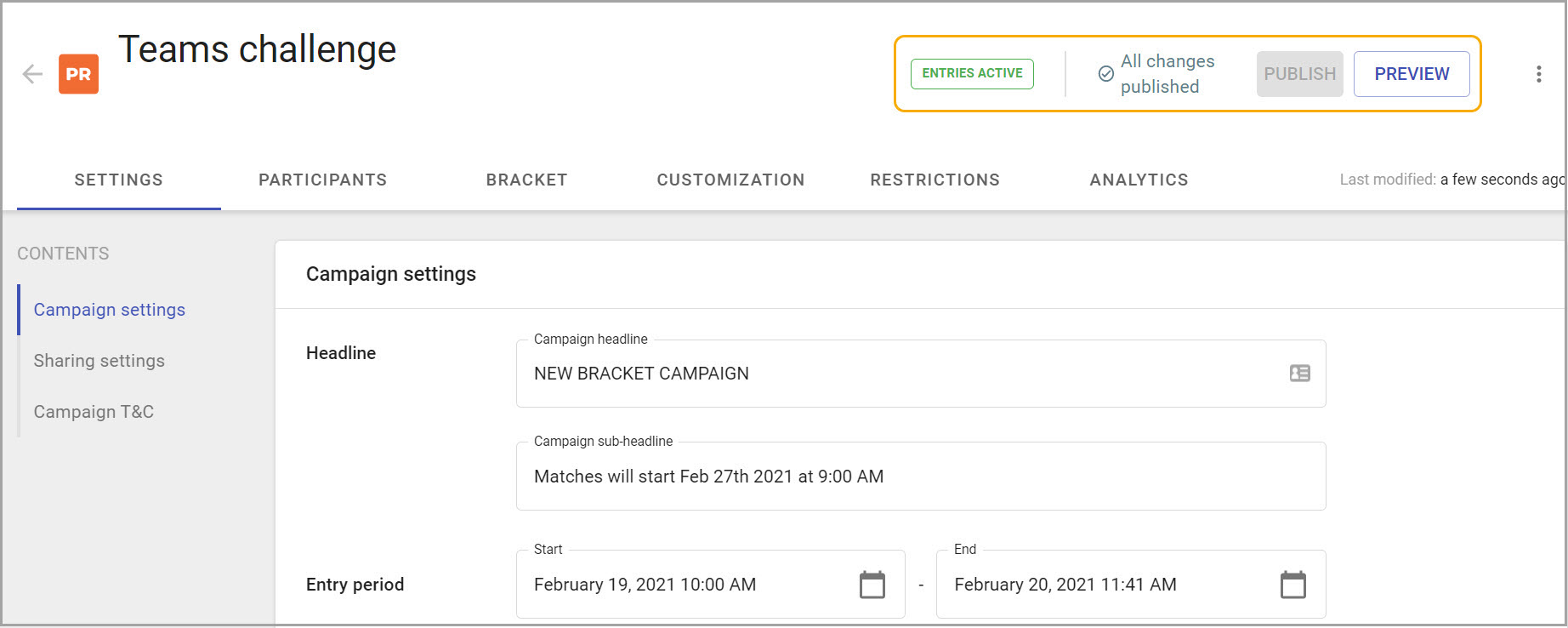Click the orange PR campaign logo
Viewport: 1568px width, 628px height.
point(78,74)
